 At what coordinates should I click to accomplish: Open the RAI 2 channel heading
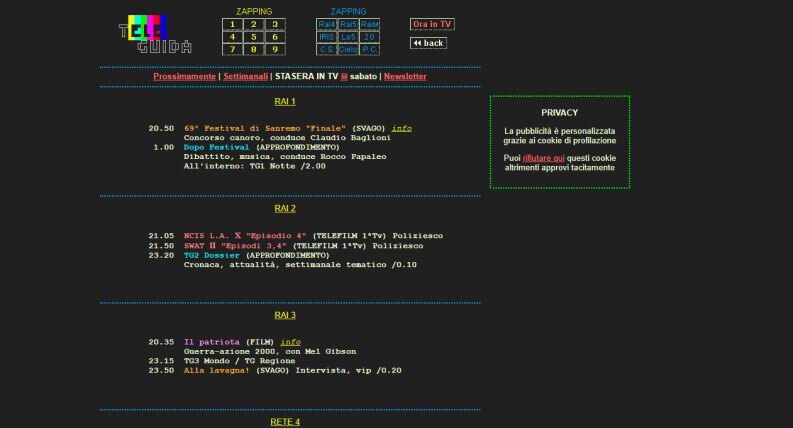(285, 208)
